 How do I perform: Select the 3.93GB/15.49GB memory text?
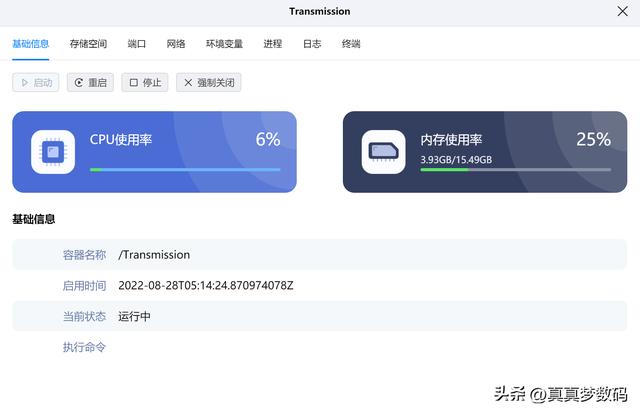tap(456, 160)
